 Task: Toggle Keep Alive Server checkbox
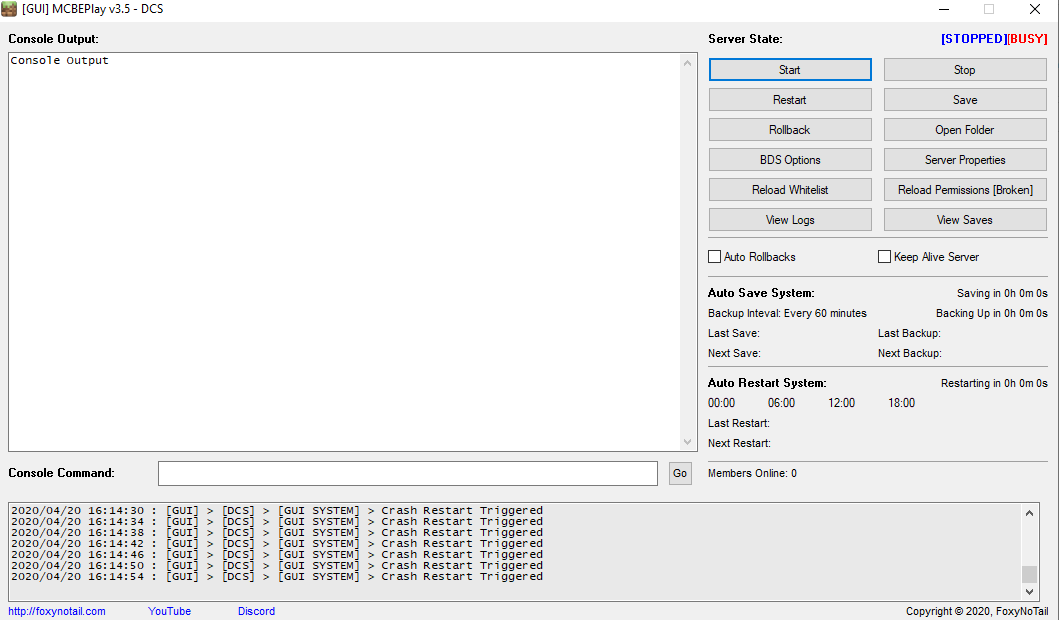(x=884, y=257)
